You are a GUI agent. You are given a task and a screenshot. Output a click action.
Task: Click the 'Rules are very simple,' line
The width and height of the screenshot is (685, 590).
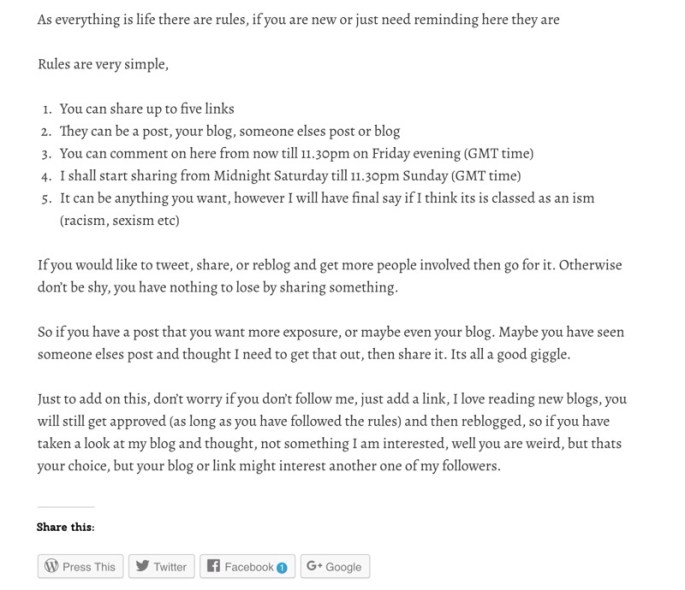tap(103, 64)
